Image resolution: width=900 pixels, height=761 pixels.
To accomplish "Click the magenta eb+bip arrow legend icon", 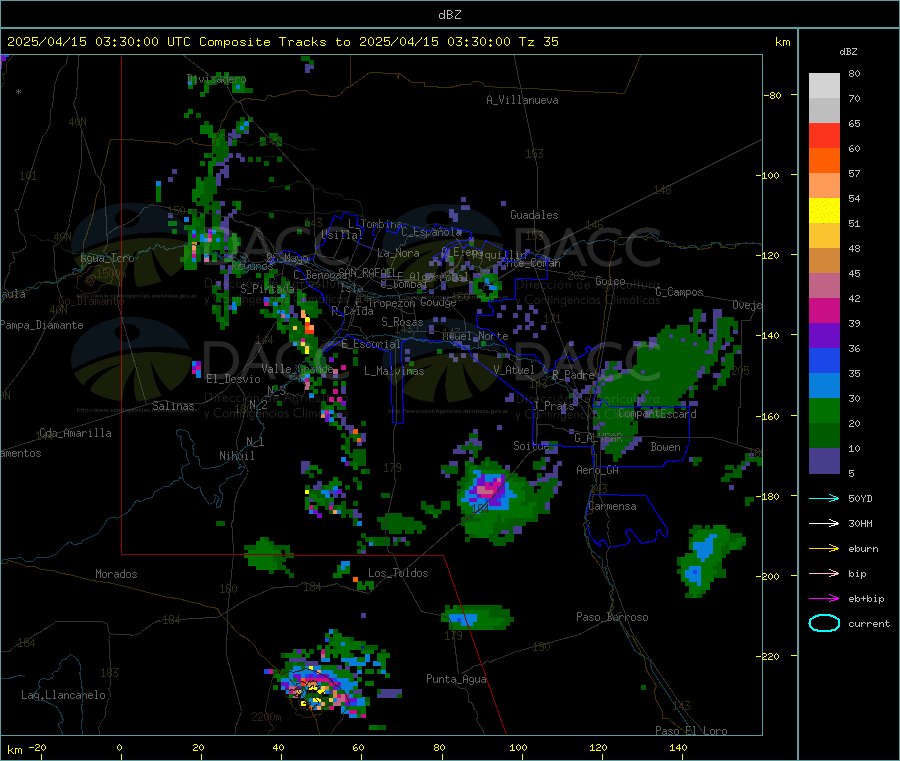I will click(824, 598).
